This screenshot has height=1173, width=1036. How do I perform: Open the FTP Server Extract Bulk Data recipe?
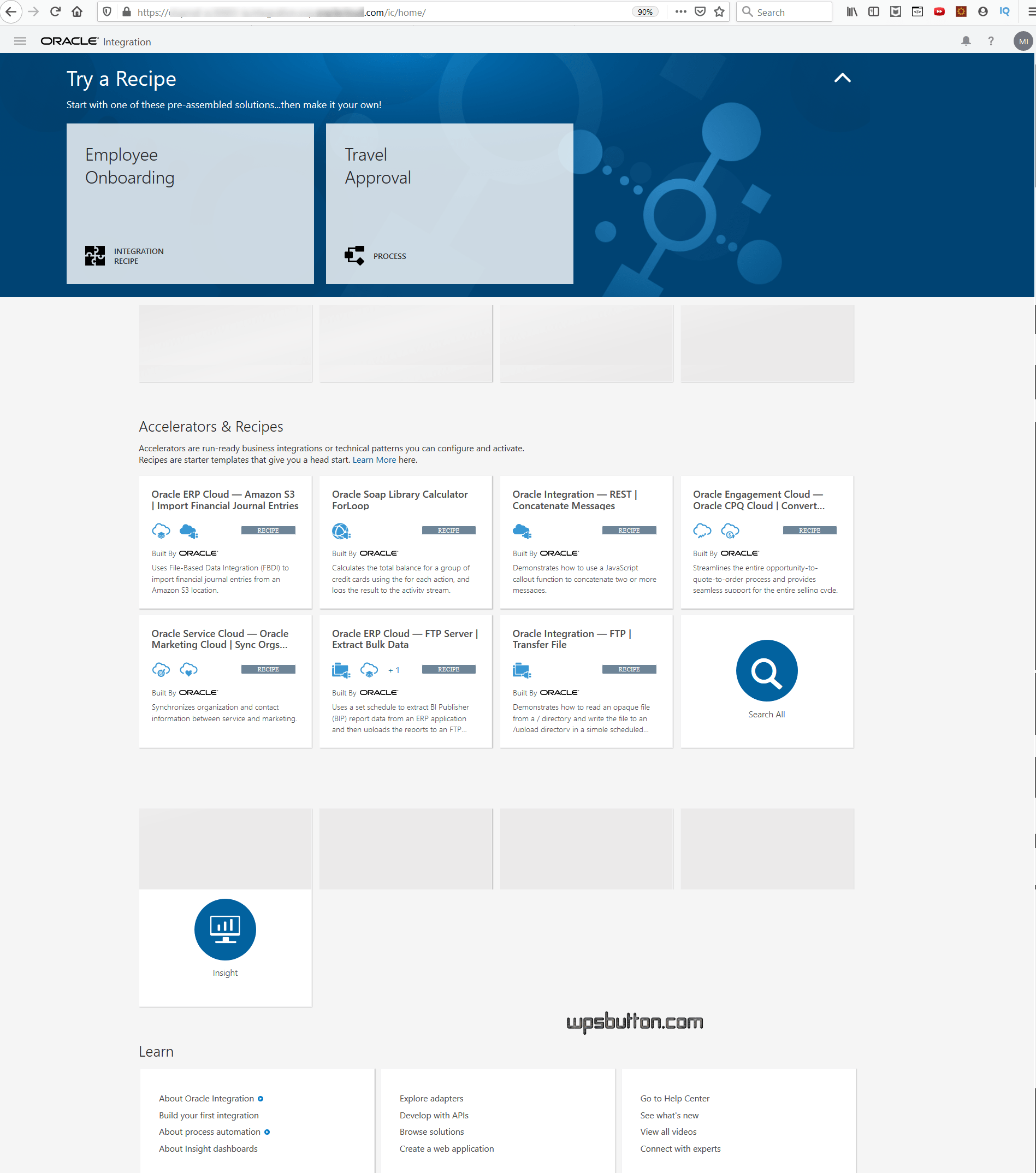[406, 681]
